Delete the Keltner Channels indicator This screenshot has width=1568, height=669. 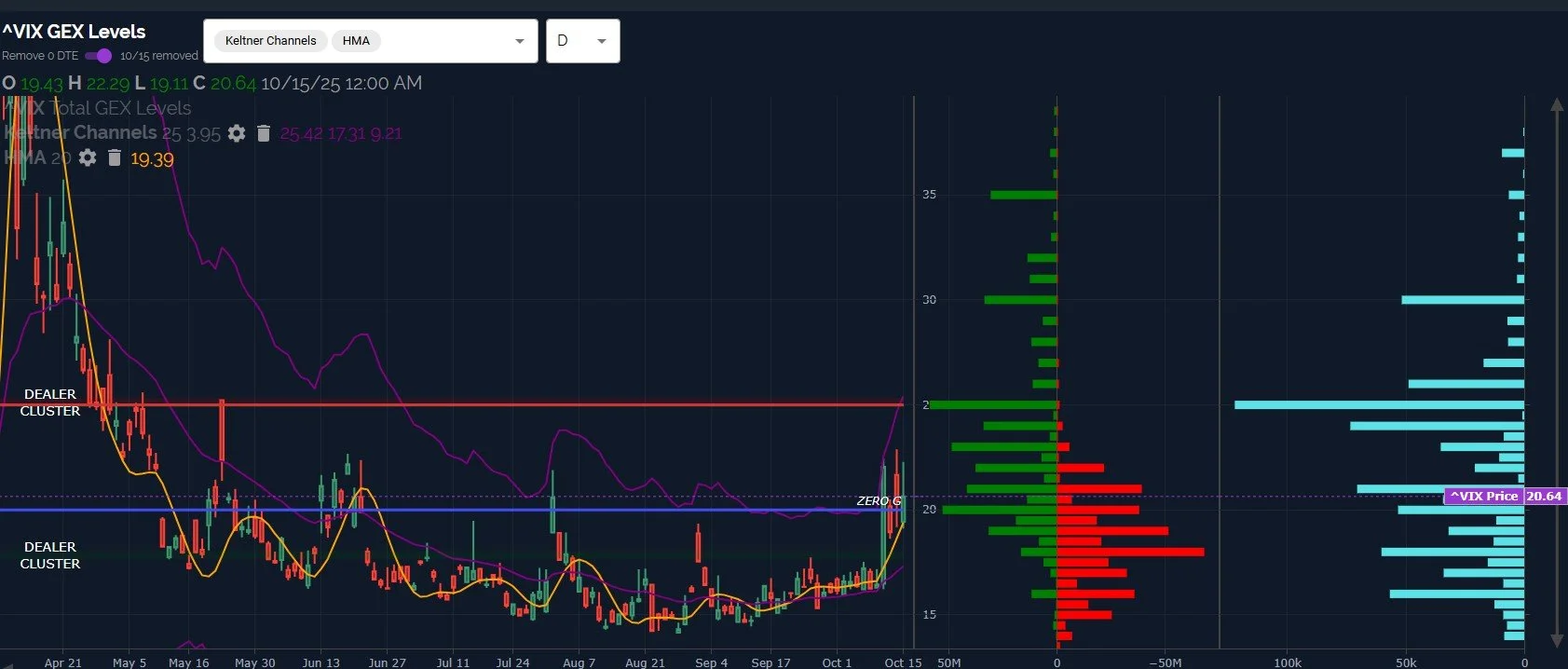coord(264,133)
